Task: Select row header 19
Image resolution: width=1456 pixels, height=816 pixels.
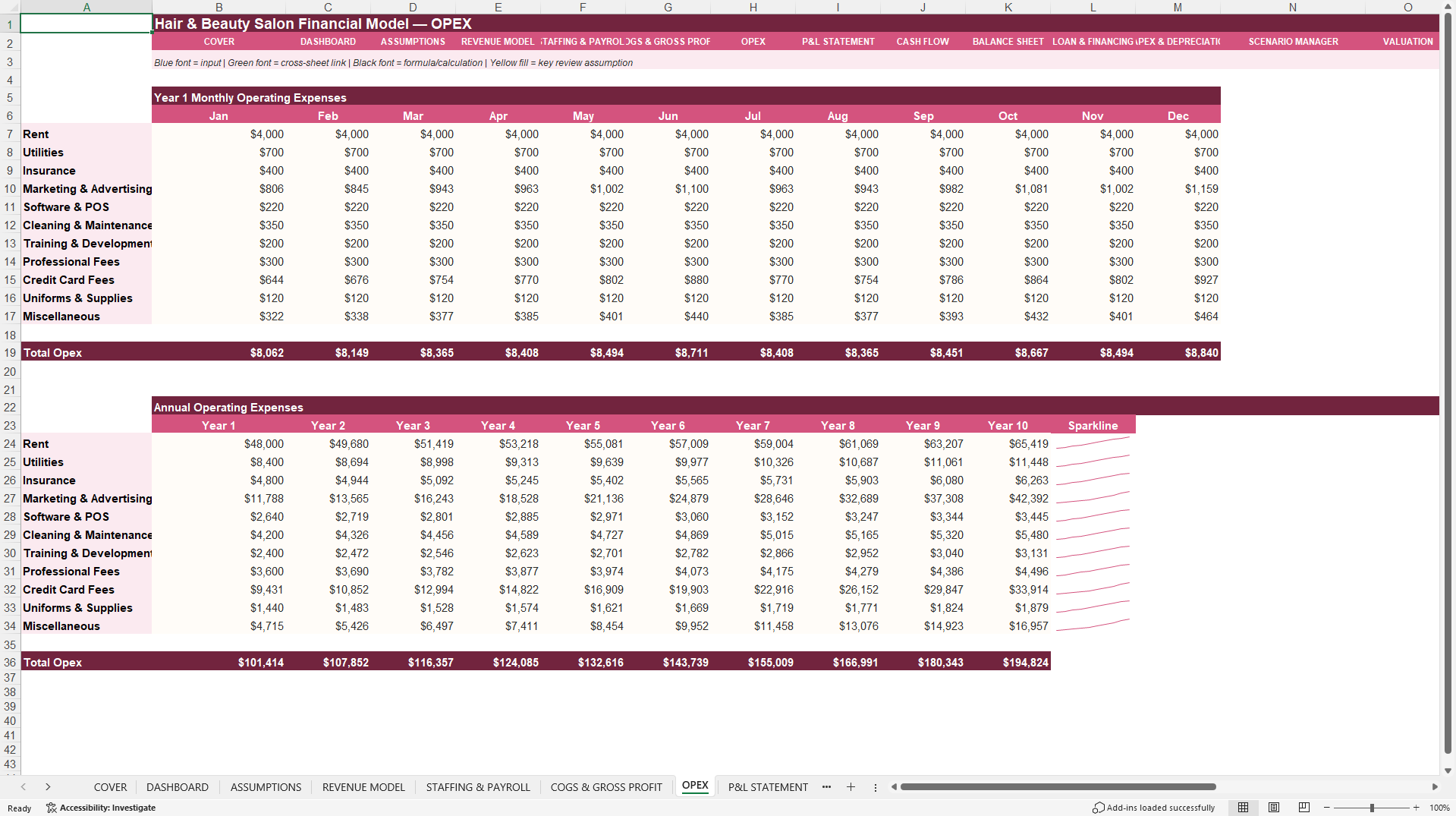Action: coord(10,352)
